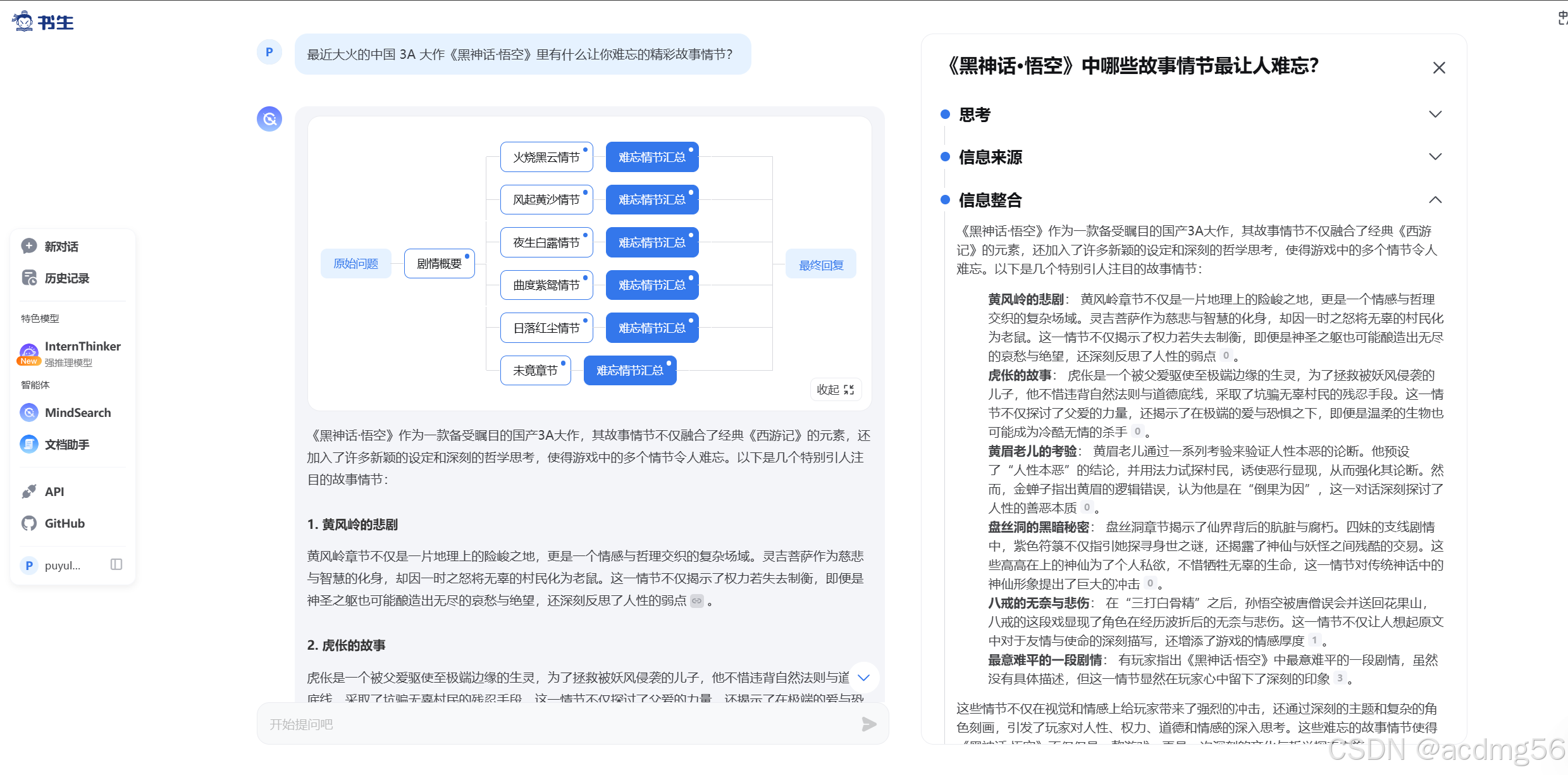This screenshot has height=775, width=1568.
Task: Click the new chat plus icon
Action: [x=29, y=246]
